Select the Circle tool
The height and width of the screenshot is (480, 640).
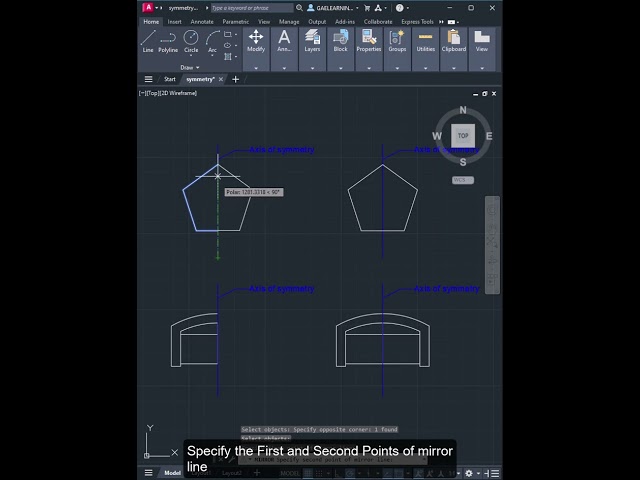(x=191, y=42)
